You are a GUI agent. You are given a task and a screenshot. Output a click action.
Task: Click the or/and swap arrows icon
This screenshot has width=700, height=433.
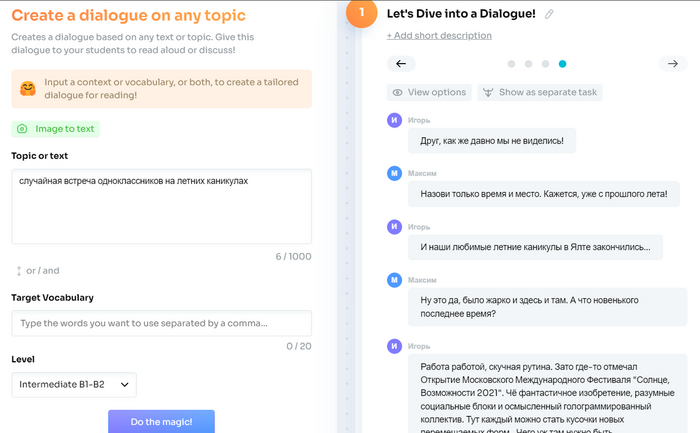(18, 270)
